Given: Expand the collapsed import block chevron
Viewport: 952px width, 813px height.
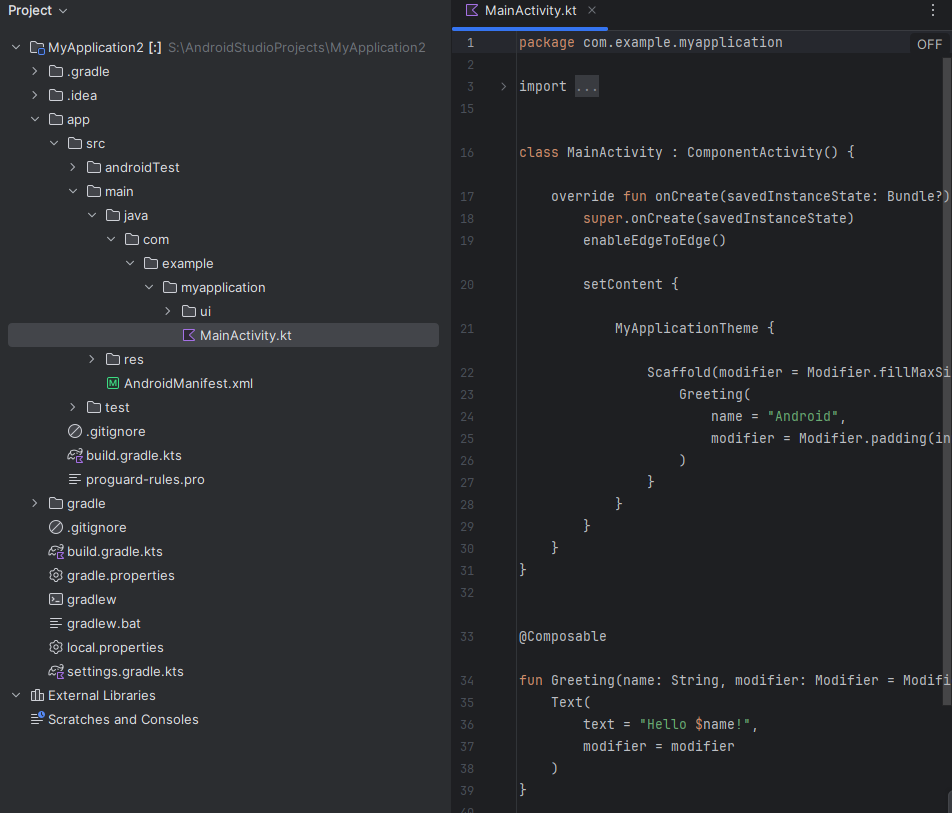Looking at the screenshot, I should click(x=503, y=87).
